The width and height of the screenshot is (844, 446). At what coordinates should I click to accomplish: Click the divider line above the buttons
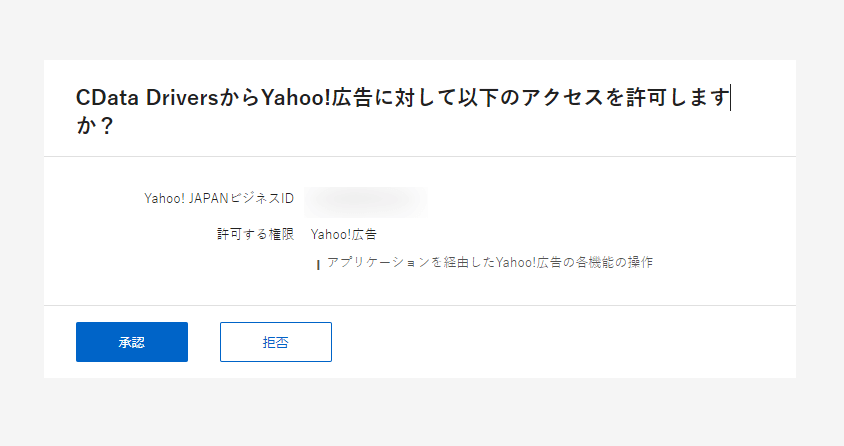pos(420,305)
